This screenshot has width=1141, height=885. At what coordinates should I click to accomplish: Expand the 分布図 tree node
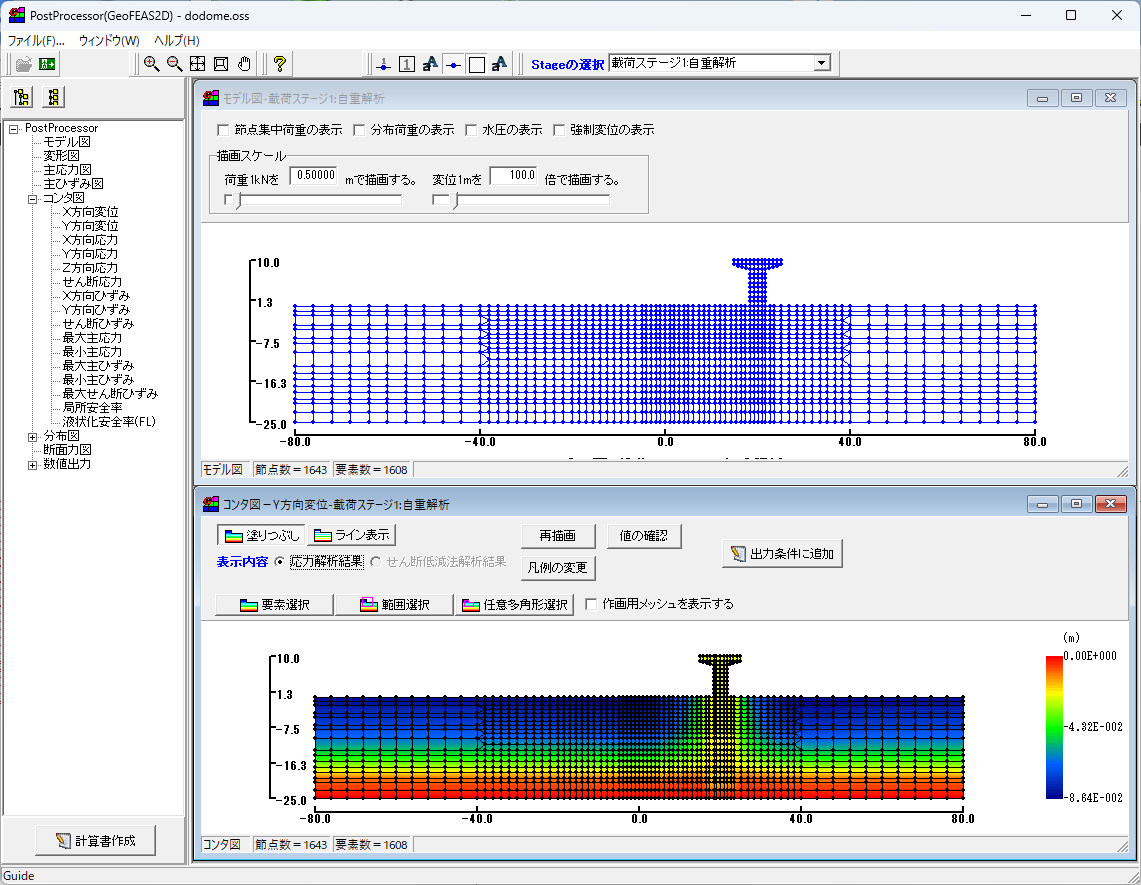click(33, 436)
